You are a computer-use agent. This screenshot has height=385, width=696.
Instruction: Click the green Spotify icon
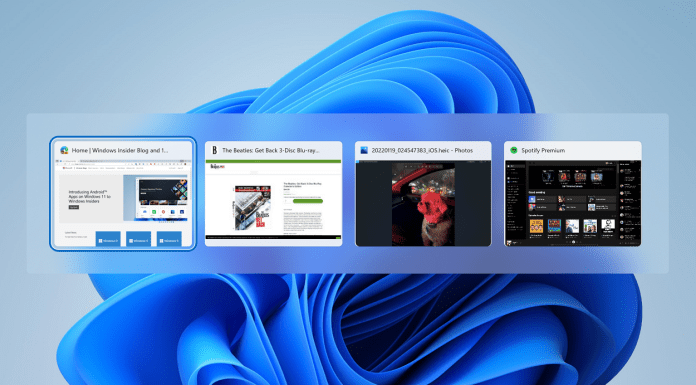click(514, 151)
